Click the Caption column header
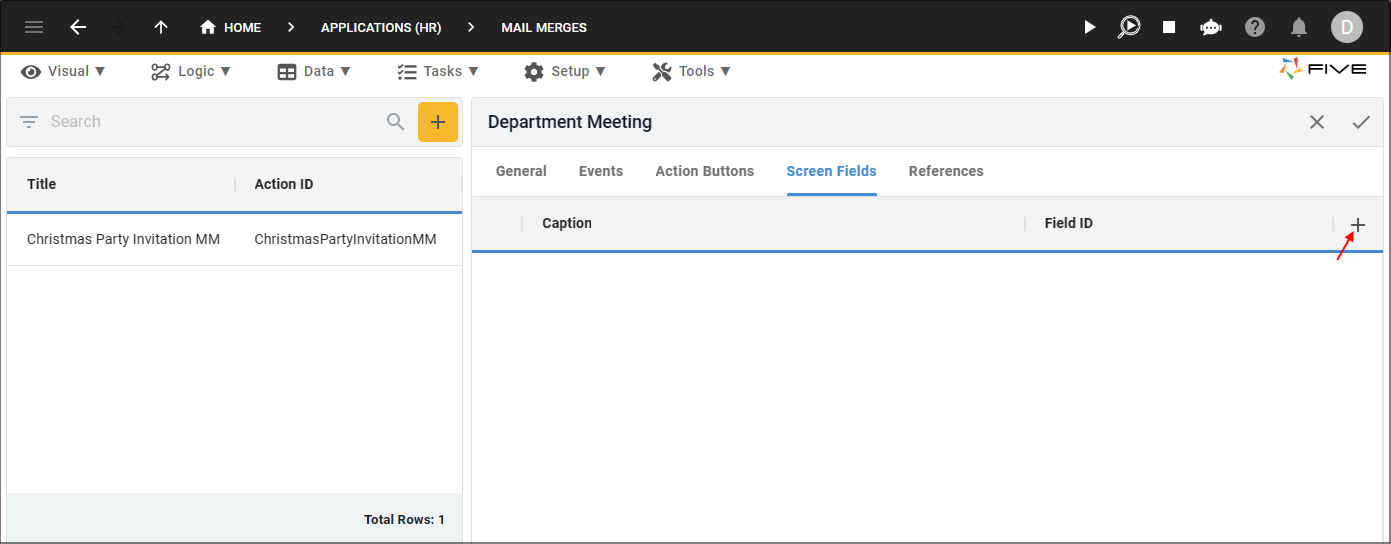 (x=567, y=223)
